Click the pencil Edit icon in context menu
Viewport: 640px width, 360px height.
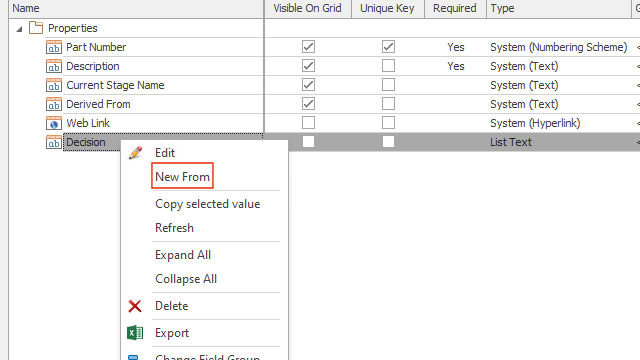coord(136,153)
